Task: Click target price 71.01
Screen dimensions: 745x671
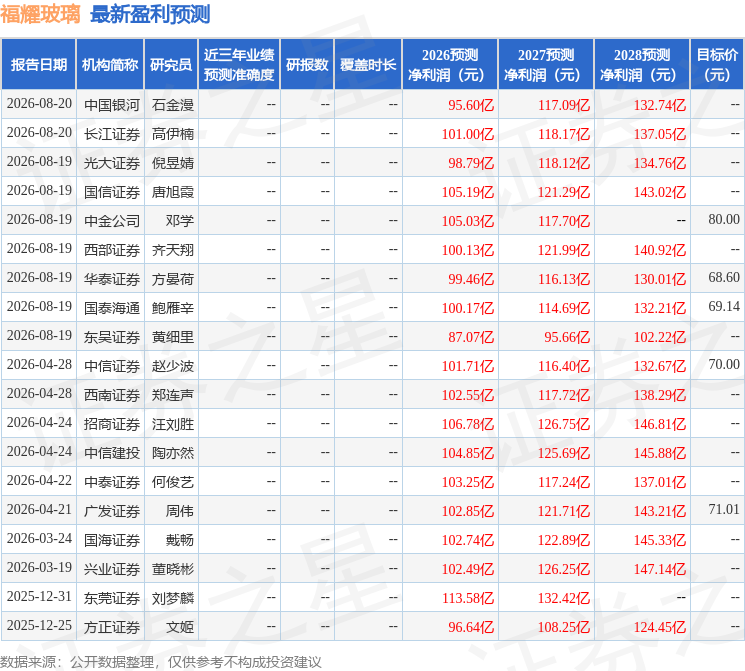Action: (724, 509)
